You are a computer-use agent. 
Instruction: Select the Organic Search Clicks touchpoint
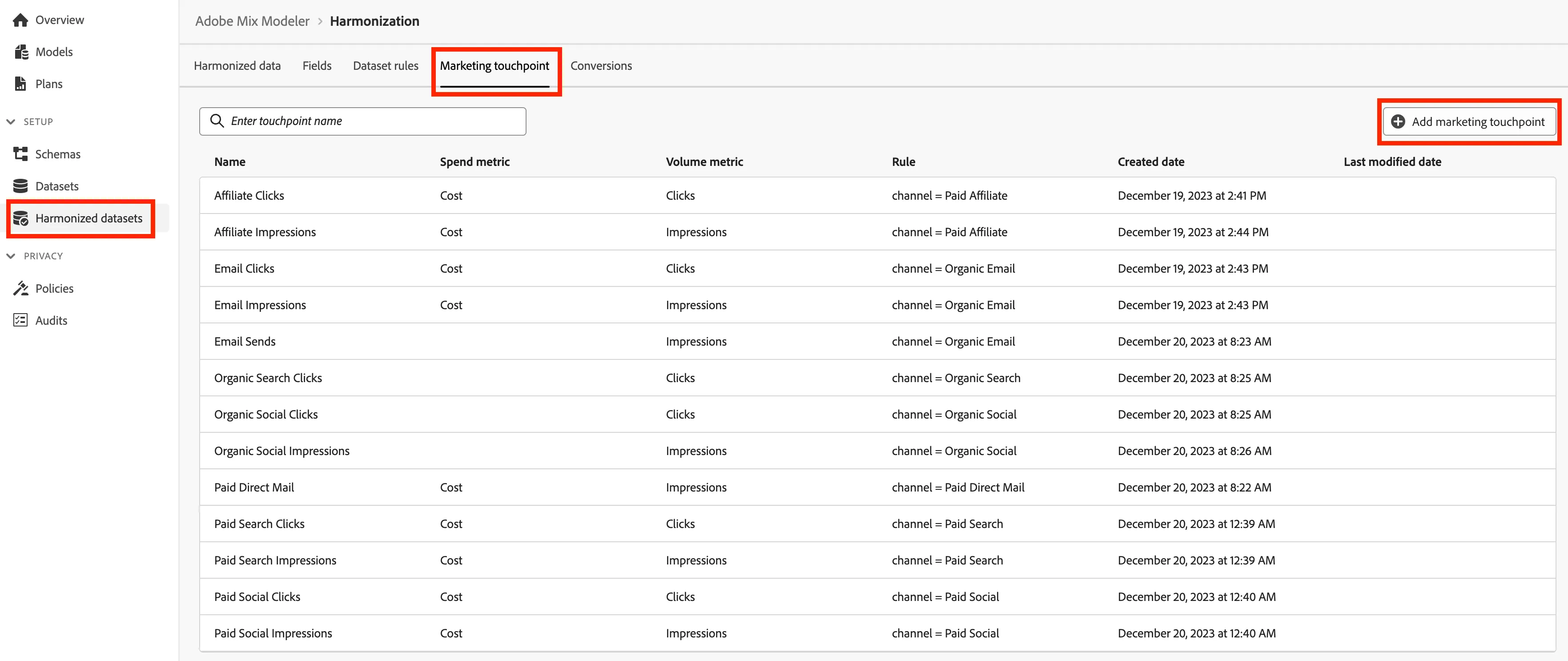268,378
